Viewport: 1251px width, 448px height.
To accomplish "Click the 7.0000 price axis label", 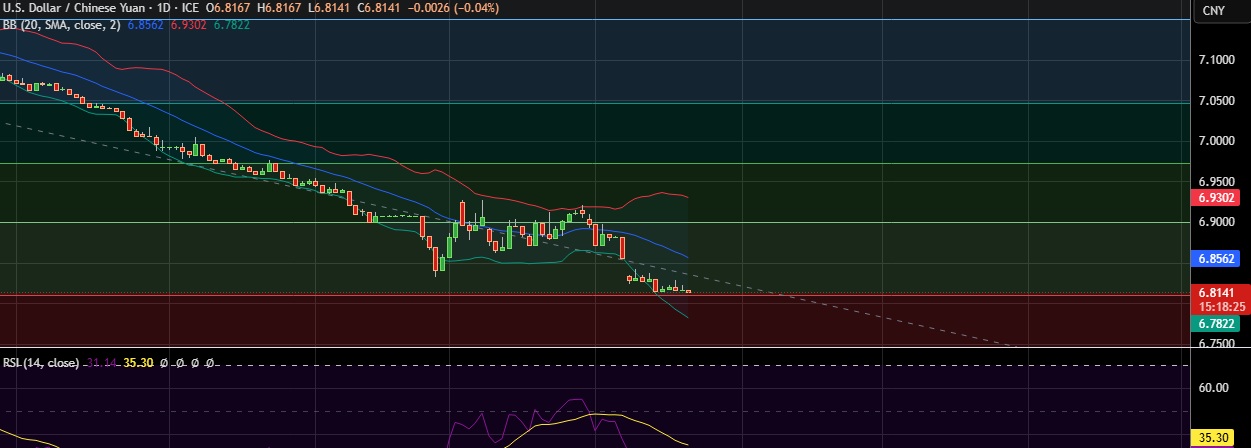I will pyautogui.click(x=1218, y=142).
